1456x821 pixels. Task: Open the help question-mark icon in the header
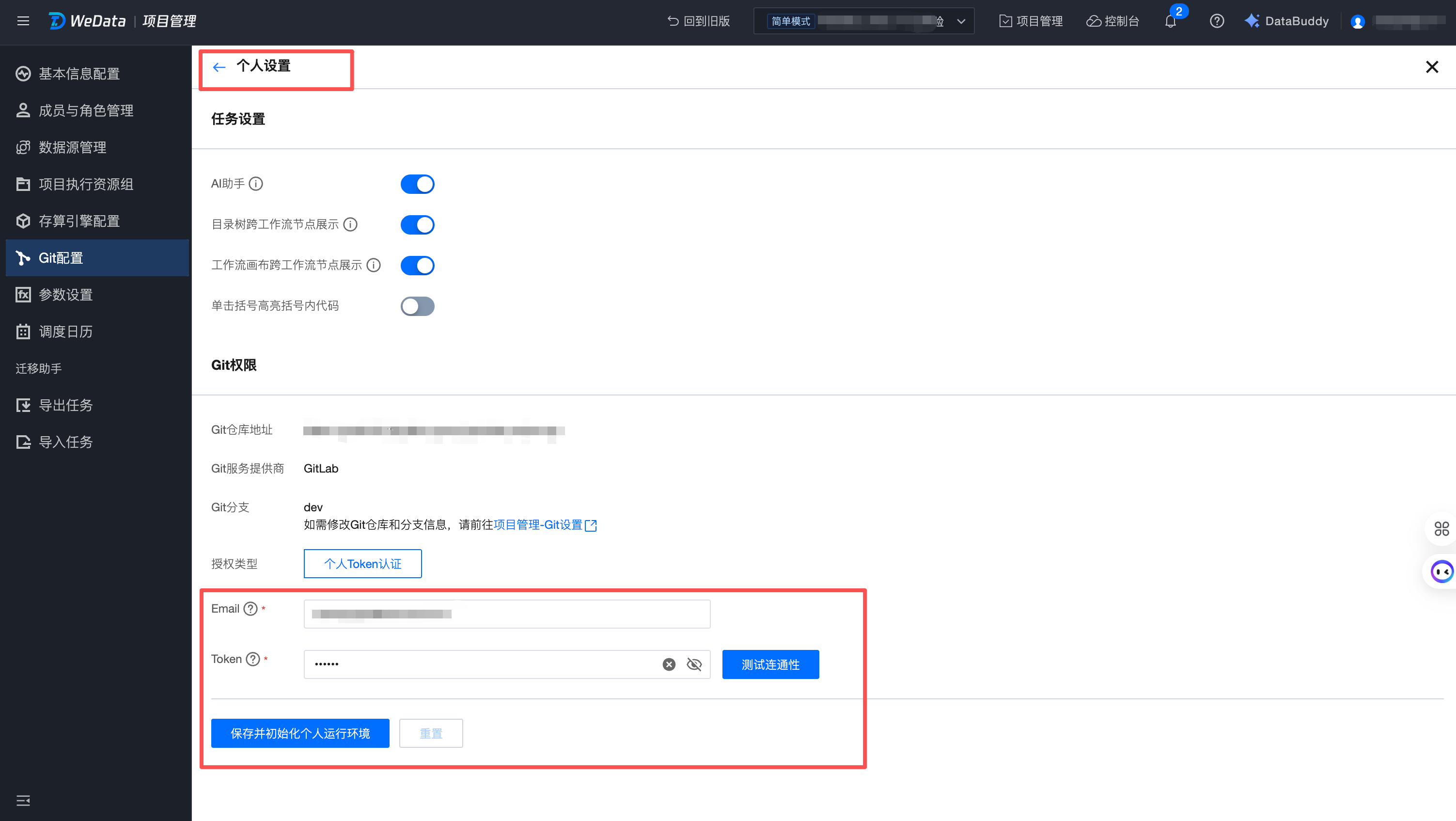1216,21
